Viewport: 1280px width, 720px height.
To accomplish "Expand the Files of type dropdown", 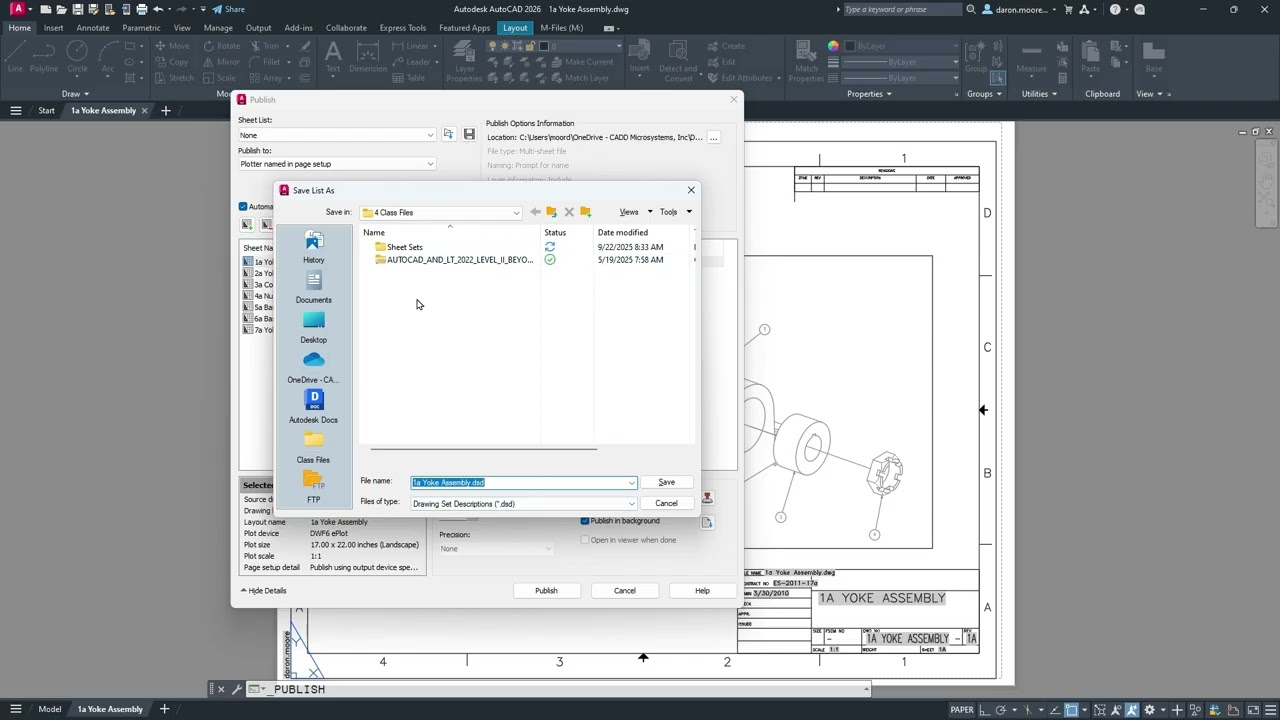I will click(x=631, y=504).
